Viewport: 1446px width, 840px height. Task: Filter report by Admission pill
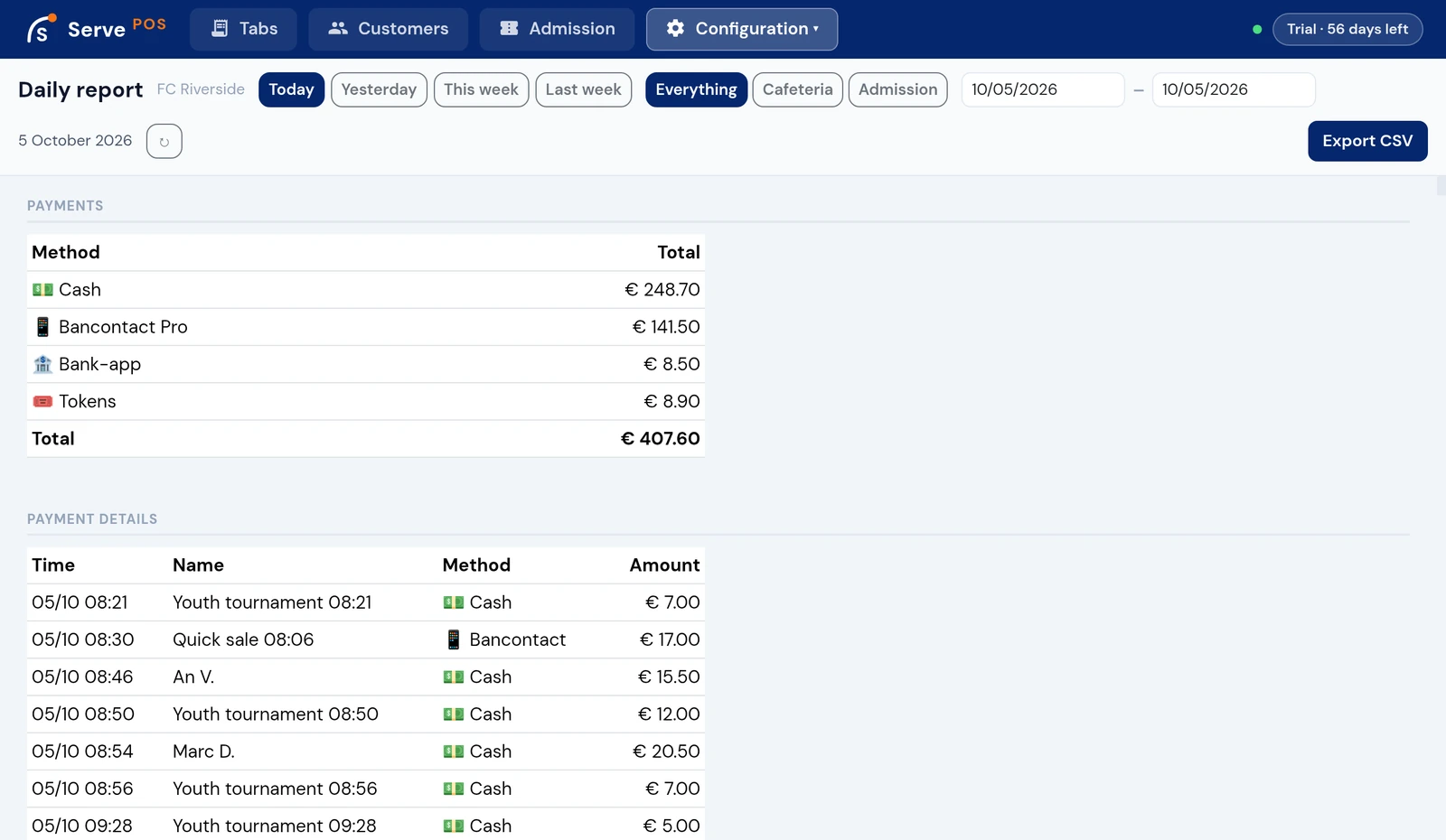pos(897,89)
